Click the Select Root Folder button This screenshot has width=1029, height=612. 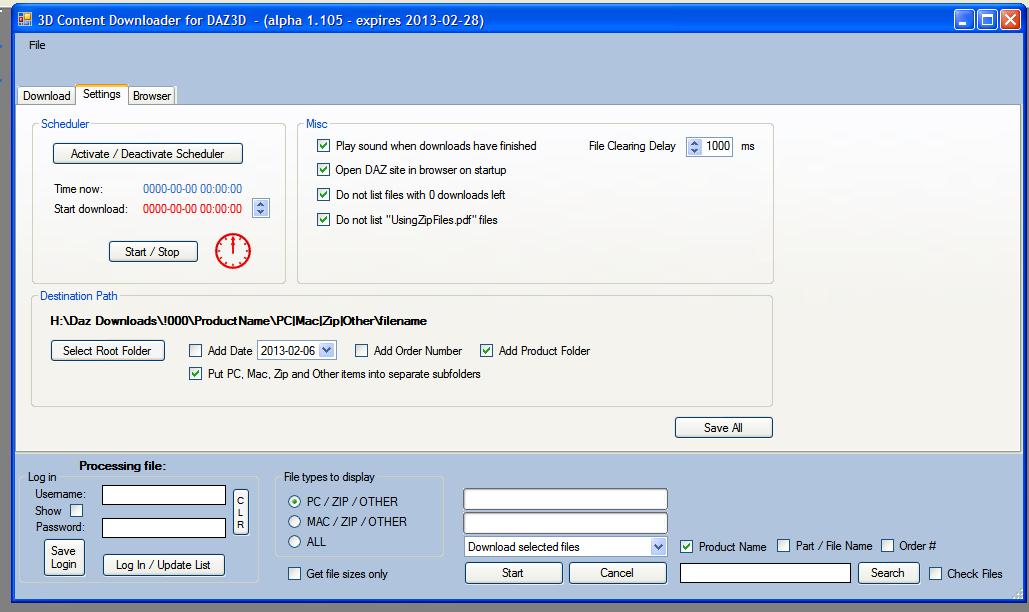pos(108,350)
